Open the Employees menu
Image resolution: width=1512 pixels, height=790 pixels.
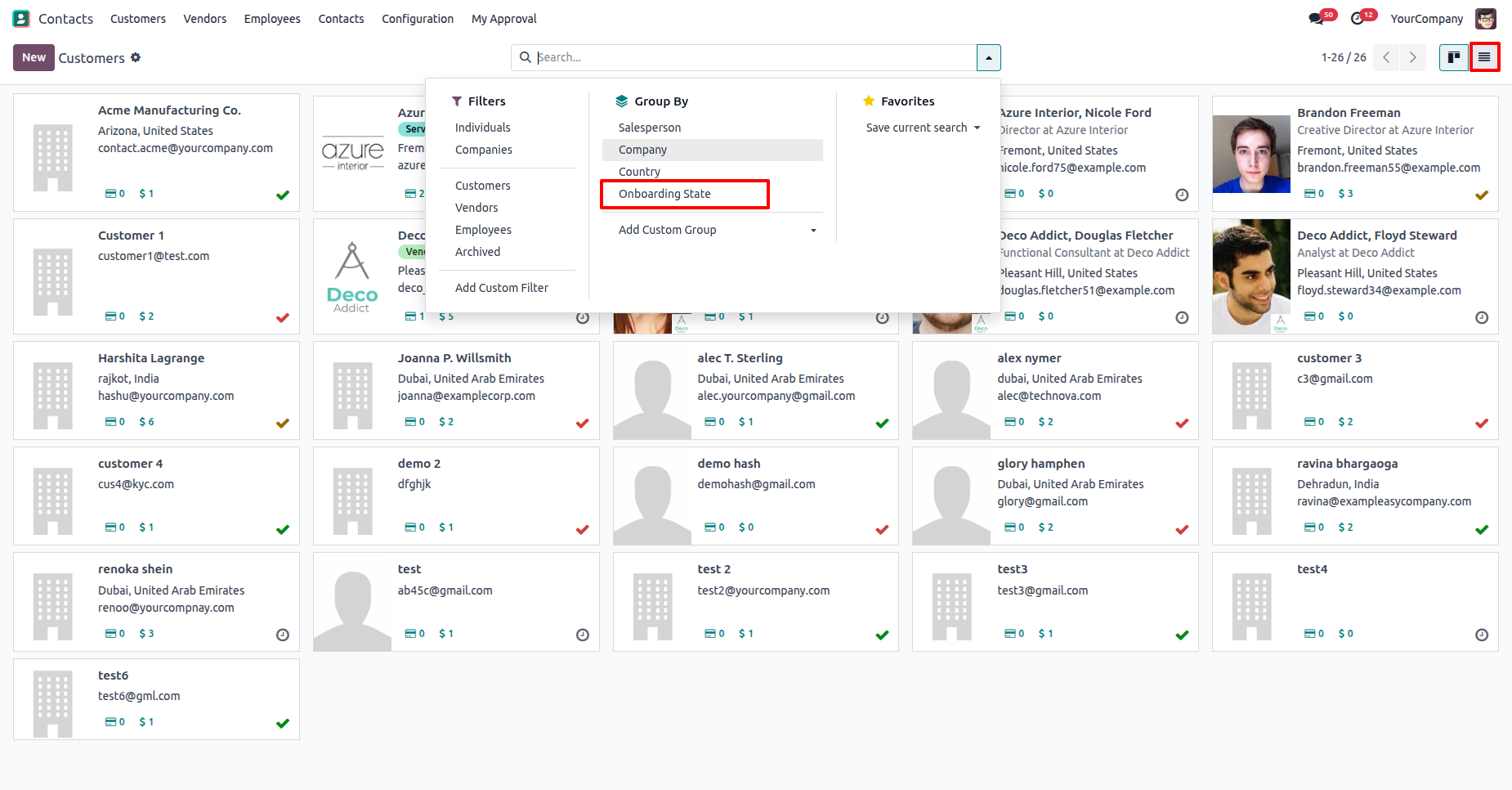point(272,19)
